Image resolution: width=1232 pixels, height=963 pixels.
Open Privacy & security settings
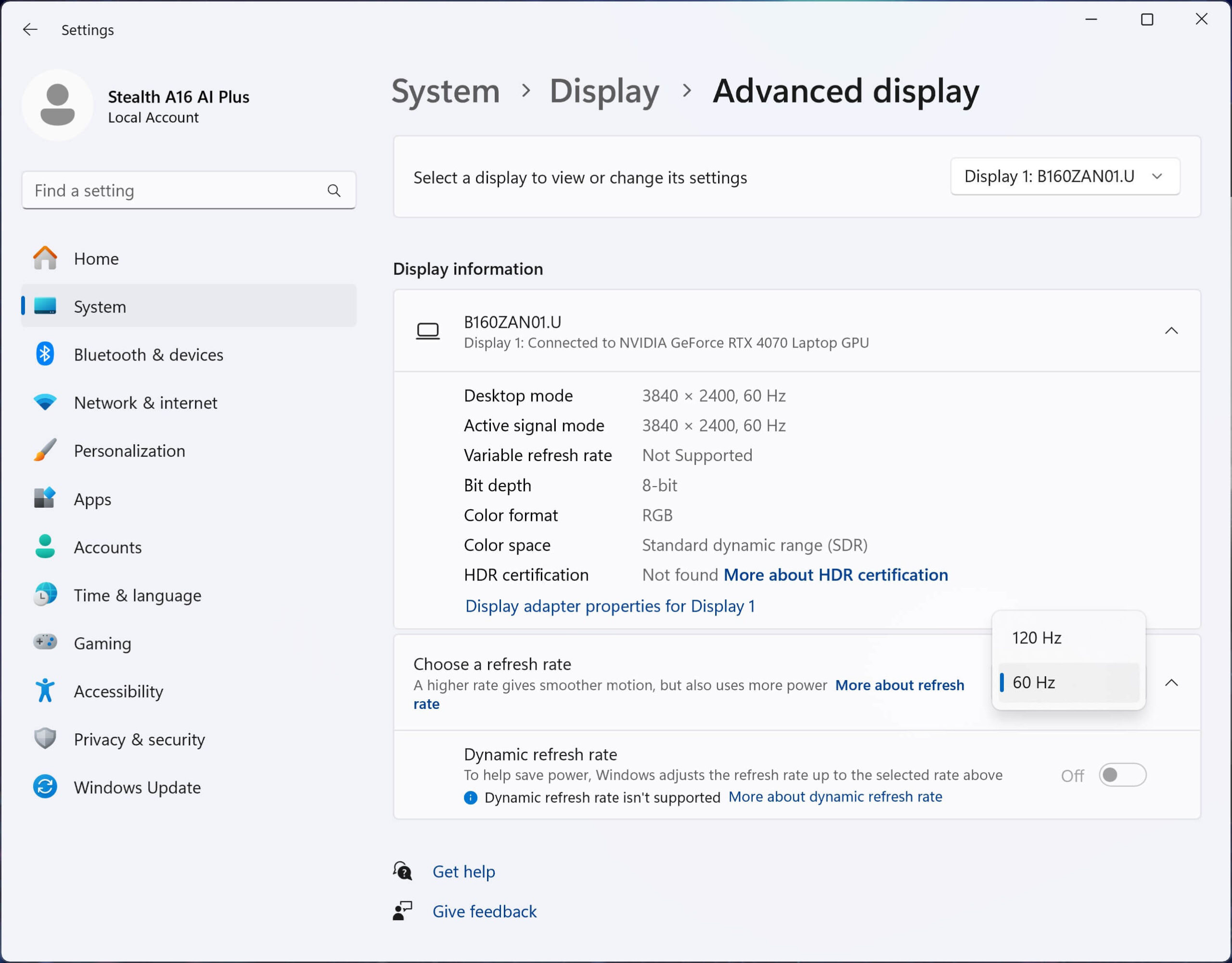[189, 738]
